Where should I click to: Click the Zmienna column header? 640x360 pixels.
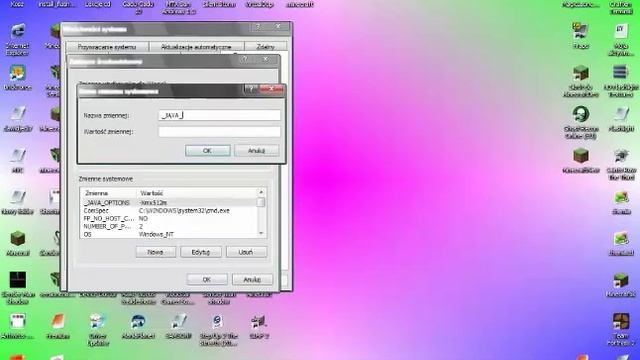[109, 193]
